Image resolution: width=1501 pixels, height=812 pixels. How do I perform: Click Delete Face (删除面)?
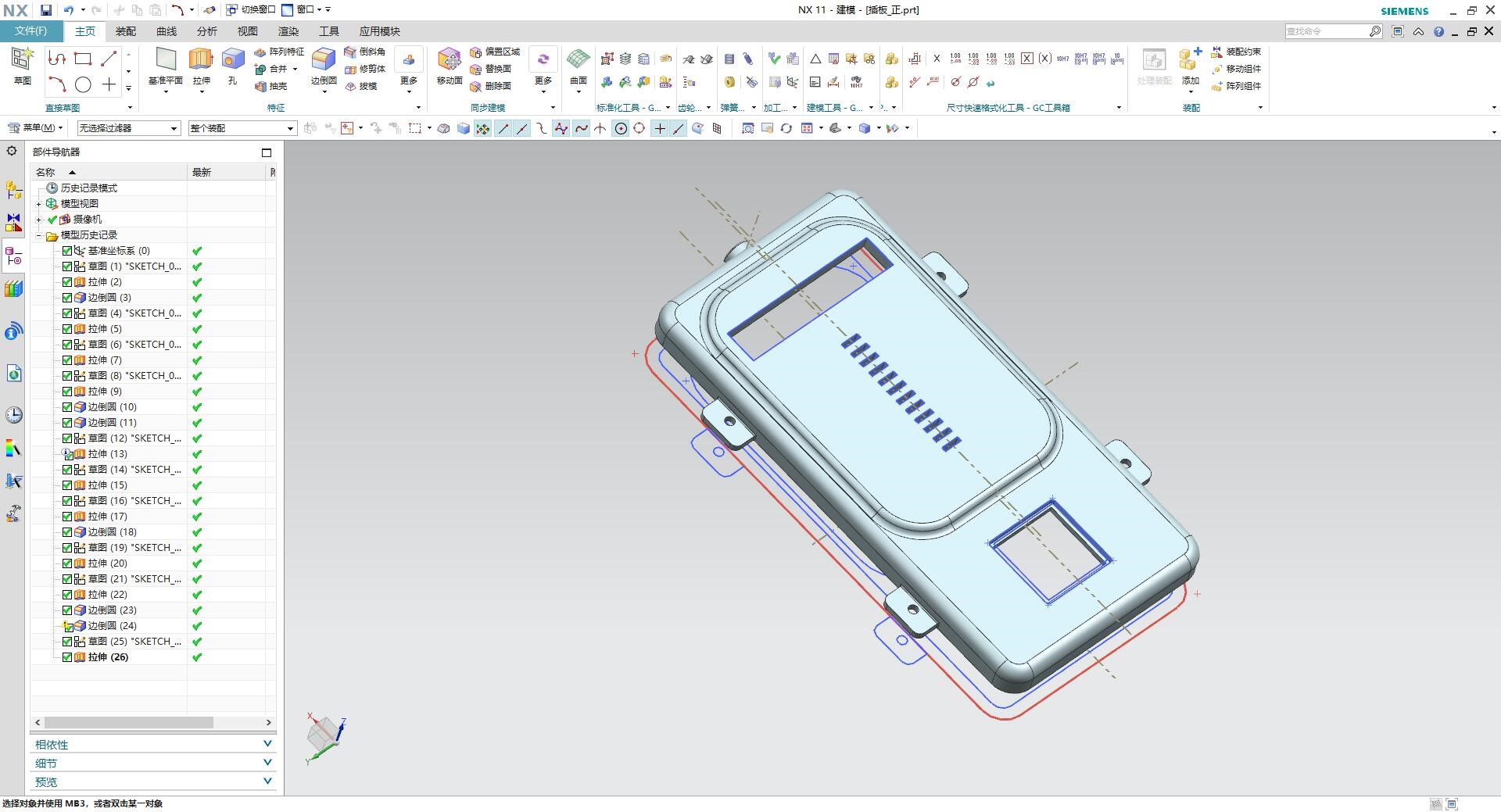point(491,86)
